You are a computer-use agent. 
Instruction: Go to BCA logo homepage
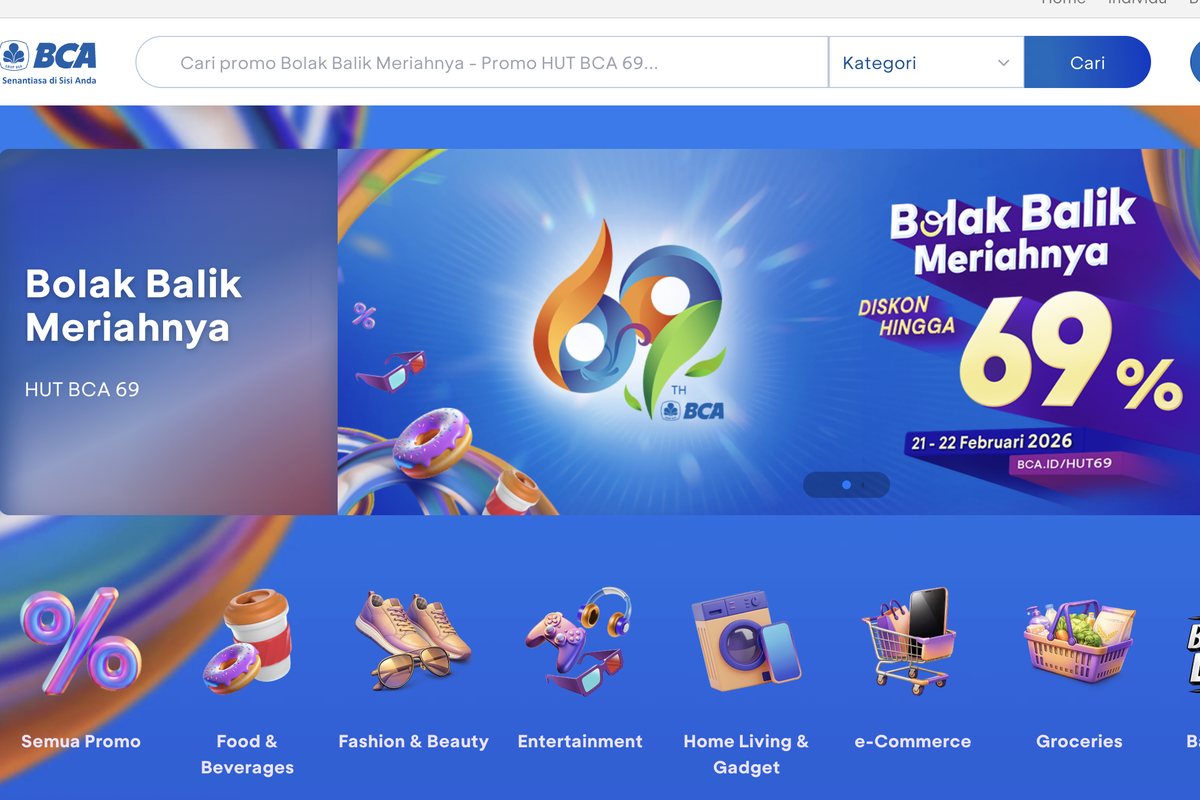(x=50, y=62)
